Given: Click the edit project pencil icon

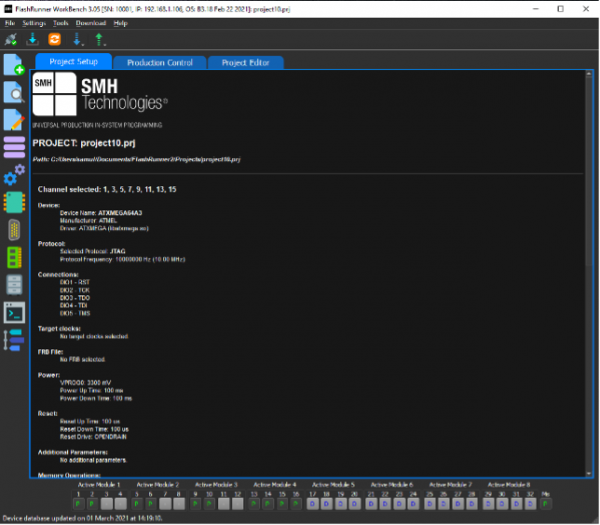Looking at the screenshot, I should tap(14, 121).
